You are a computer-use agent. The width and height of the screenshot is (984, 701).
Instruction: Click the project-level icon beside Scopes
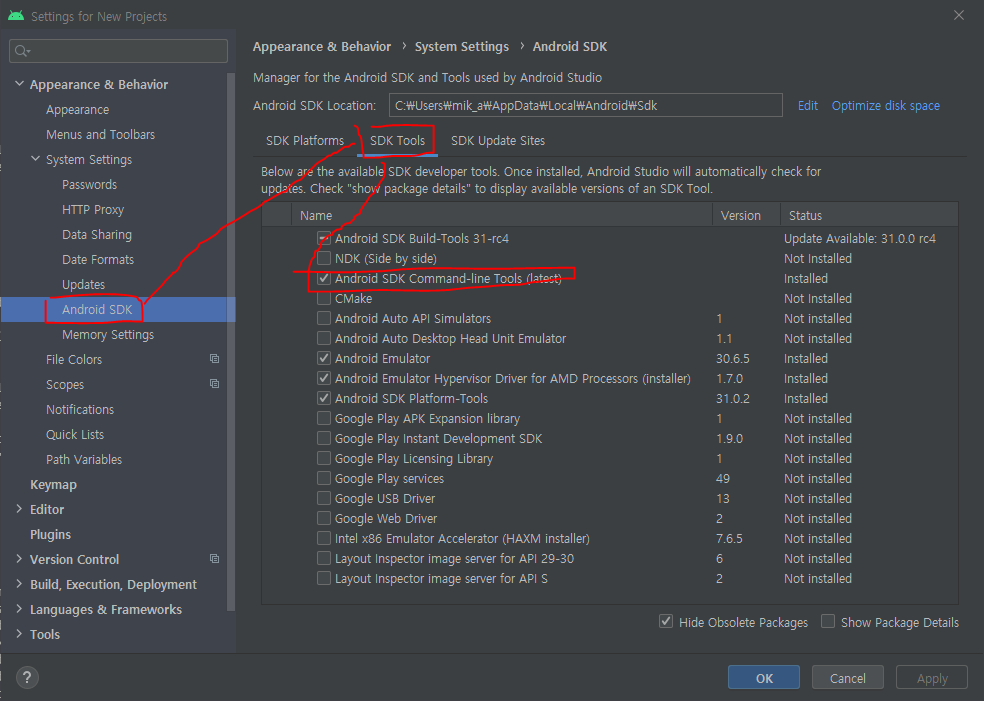[x=215, y=384]
